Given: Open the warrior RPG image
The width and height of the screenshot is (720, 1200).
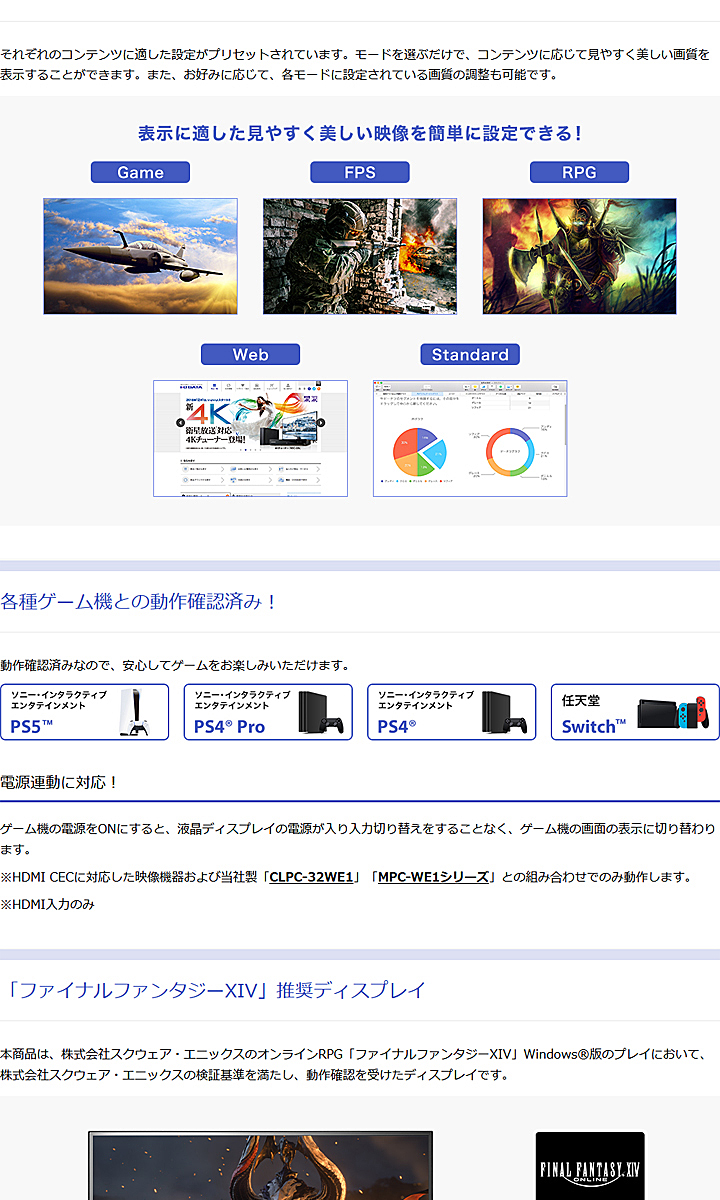Looking at the screenshot, I should pyautogui.click(x=580, y=256).
